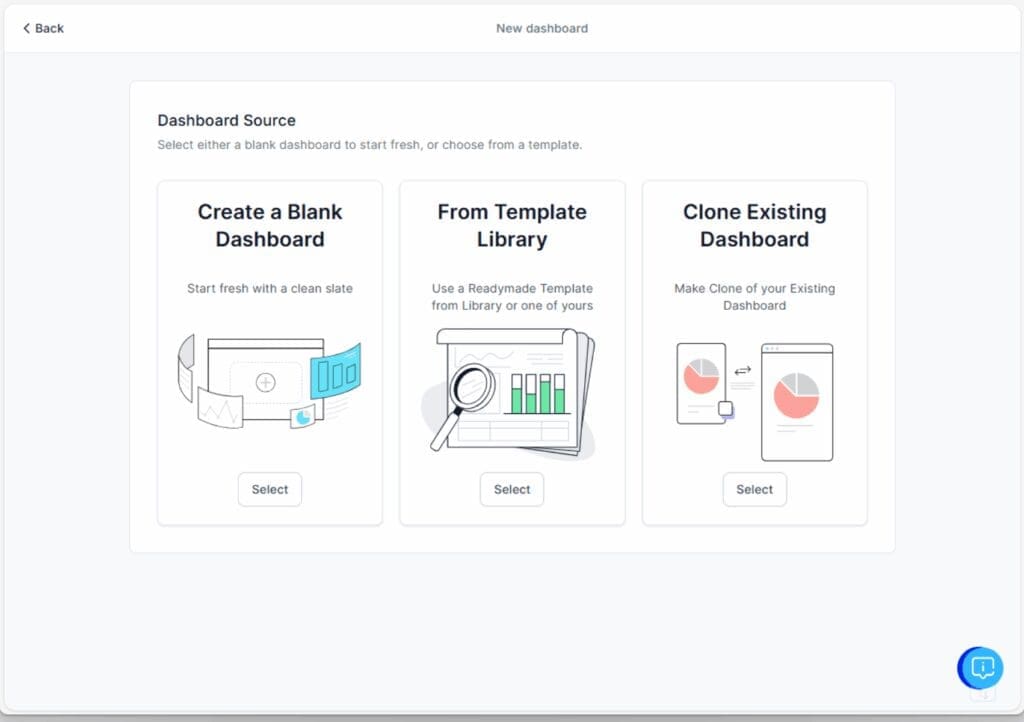This screenshot has height=722, width=1024.
Task: Click the green bar chart in template illustration
Action: tap(539, 393)
